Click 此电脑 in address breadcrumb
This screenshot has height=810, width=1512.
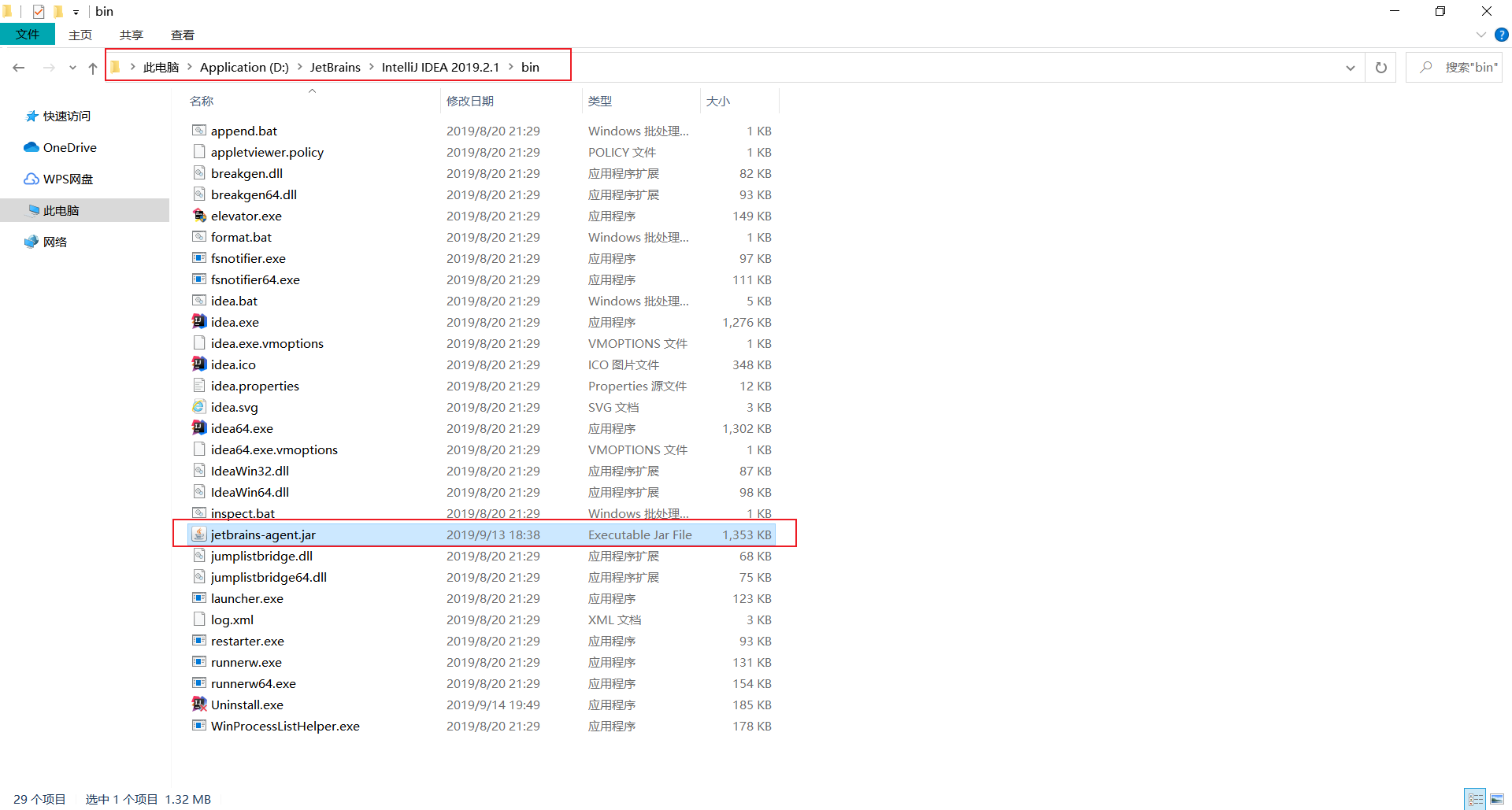click(161, 67)
